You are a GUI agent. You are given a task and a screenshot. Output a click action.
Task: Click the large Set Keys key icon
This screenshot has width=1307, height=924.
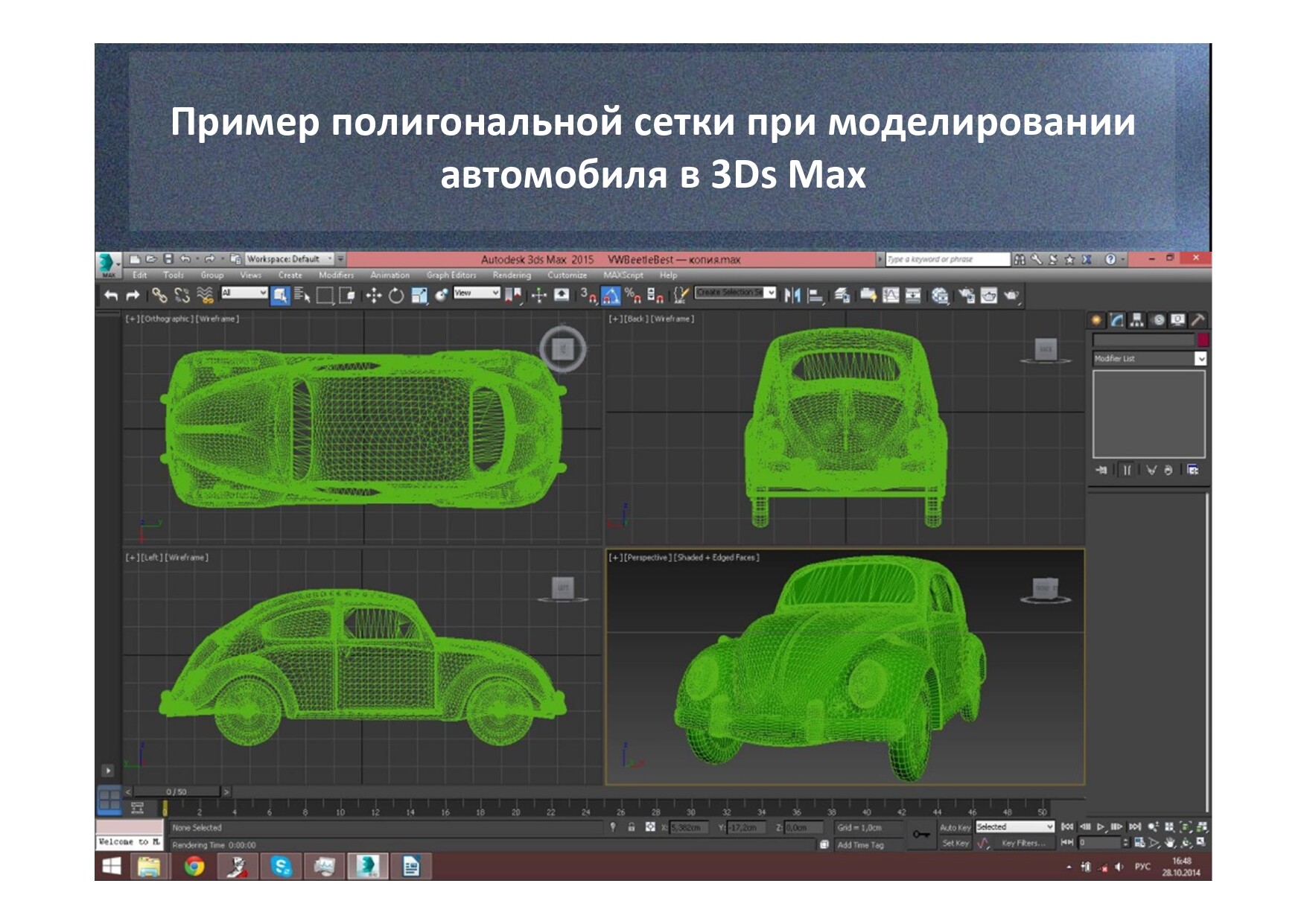pos(921,835)
